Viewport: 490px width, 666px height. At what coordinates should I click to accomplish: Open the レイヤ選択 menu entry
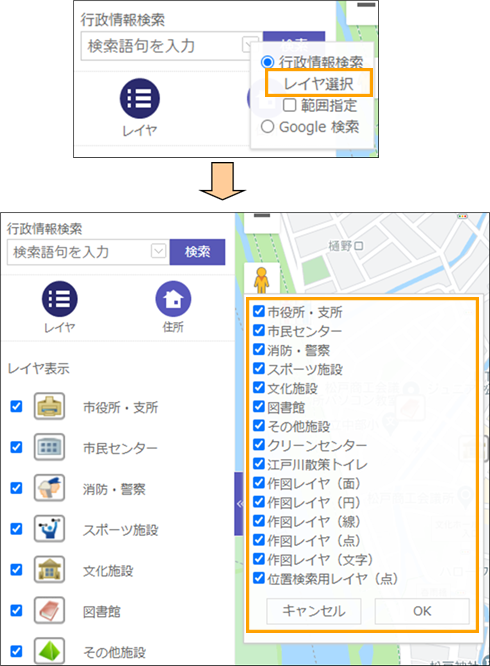pyautogui.click(x=319, y=83)
